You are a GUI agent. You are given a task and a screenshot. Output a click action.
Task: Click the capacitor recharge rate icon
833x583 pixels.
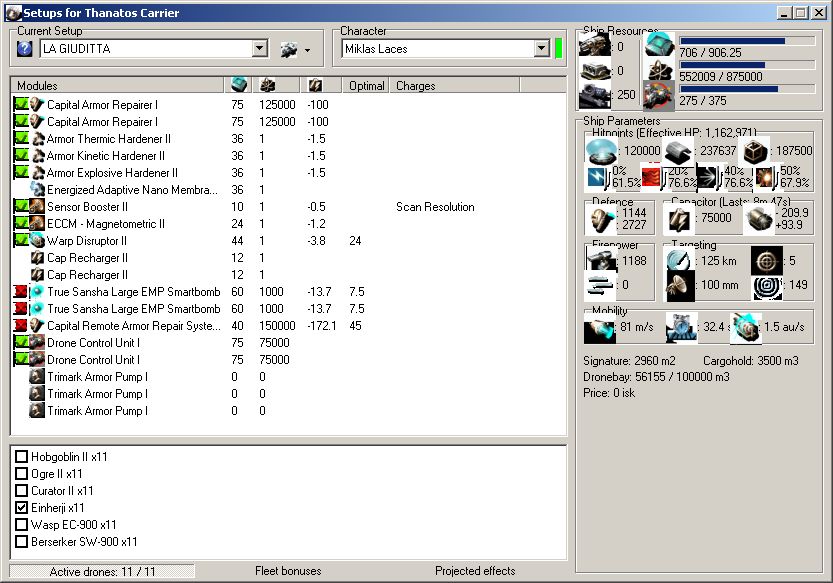758,219
